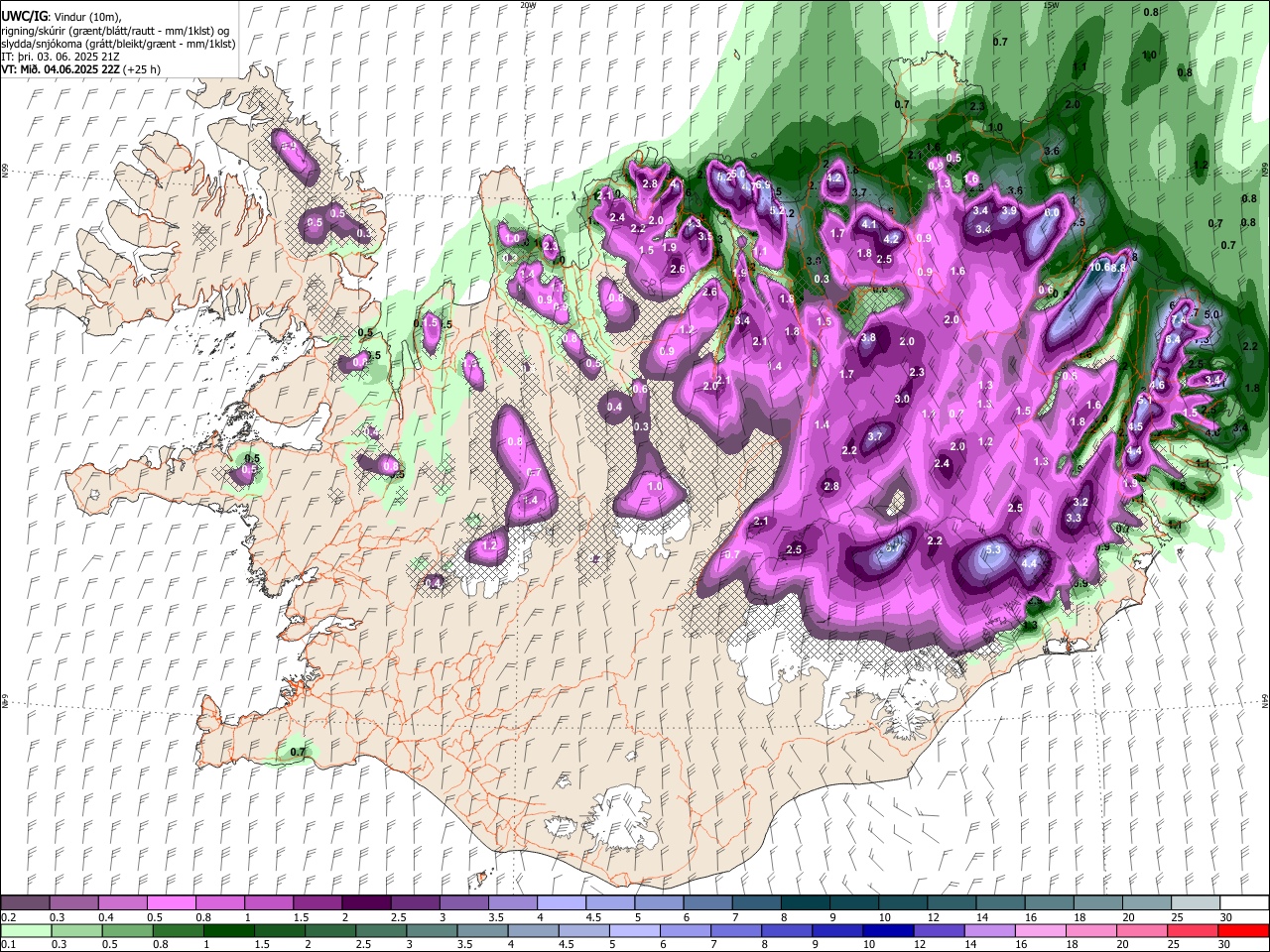Select the pink-red rain swatch labeled 25
This screenshot has height=952, width=1270.
point(1192,930)
